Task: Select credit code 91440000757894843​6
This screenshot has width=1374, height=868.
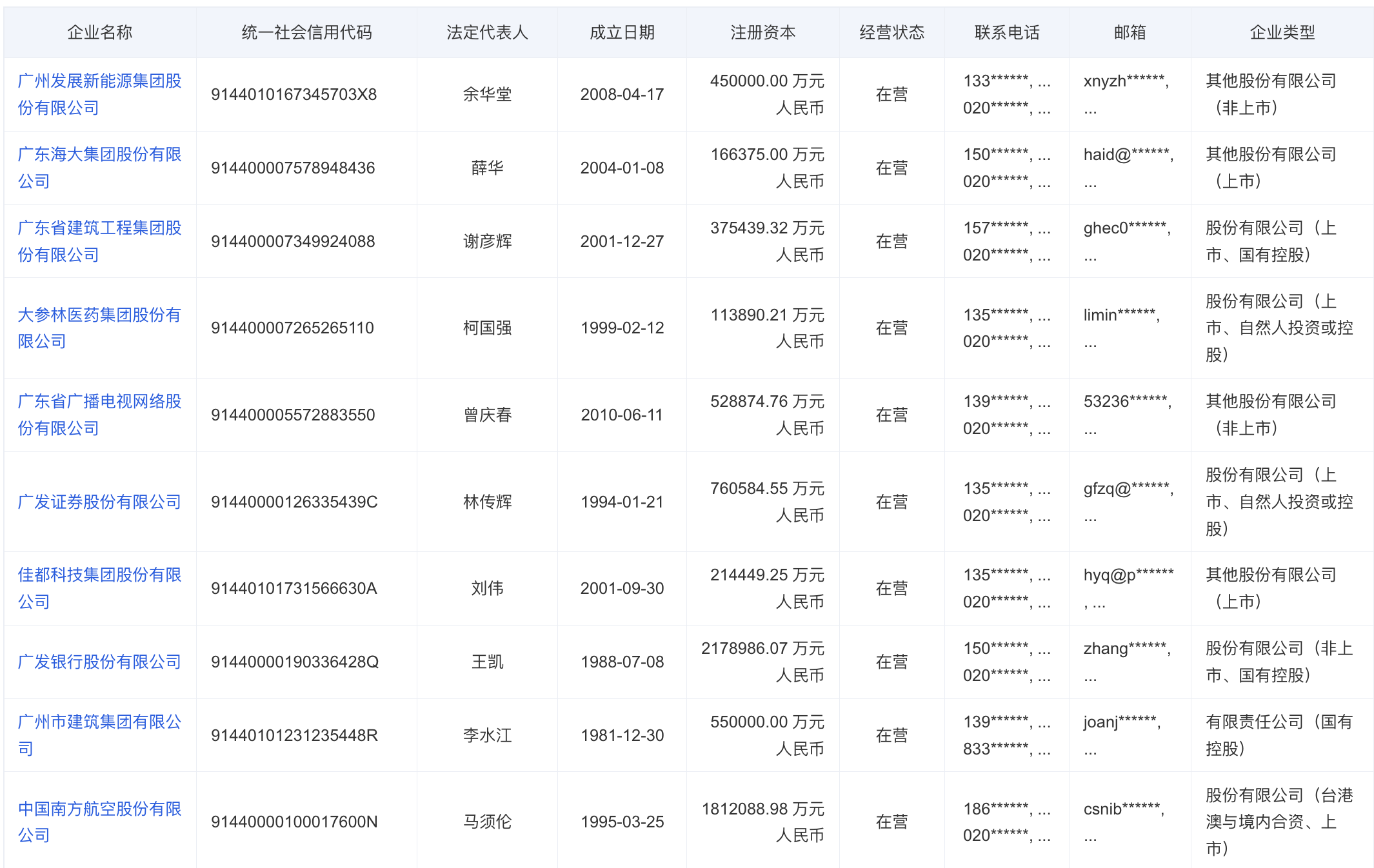Action: (x=293, y=168)
